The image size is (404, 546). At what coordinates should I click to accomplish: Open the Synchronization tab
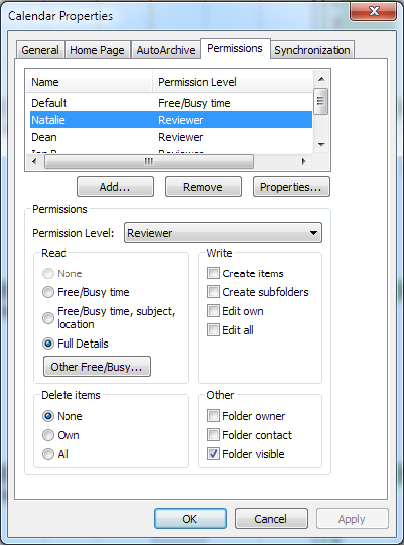click(312, 50)
